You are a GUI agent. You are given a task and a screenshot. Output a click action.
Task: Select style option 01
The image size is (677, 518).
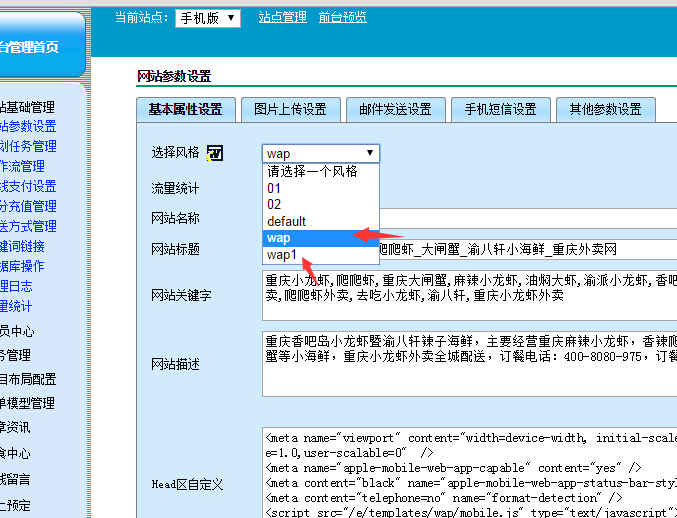[x=321, y=188]
